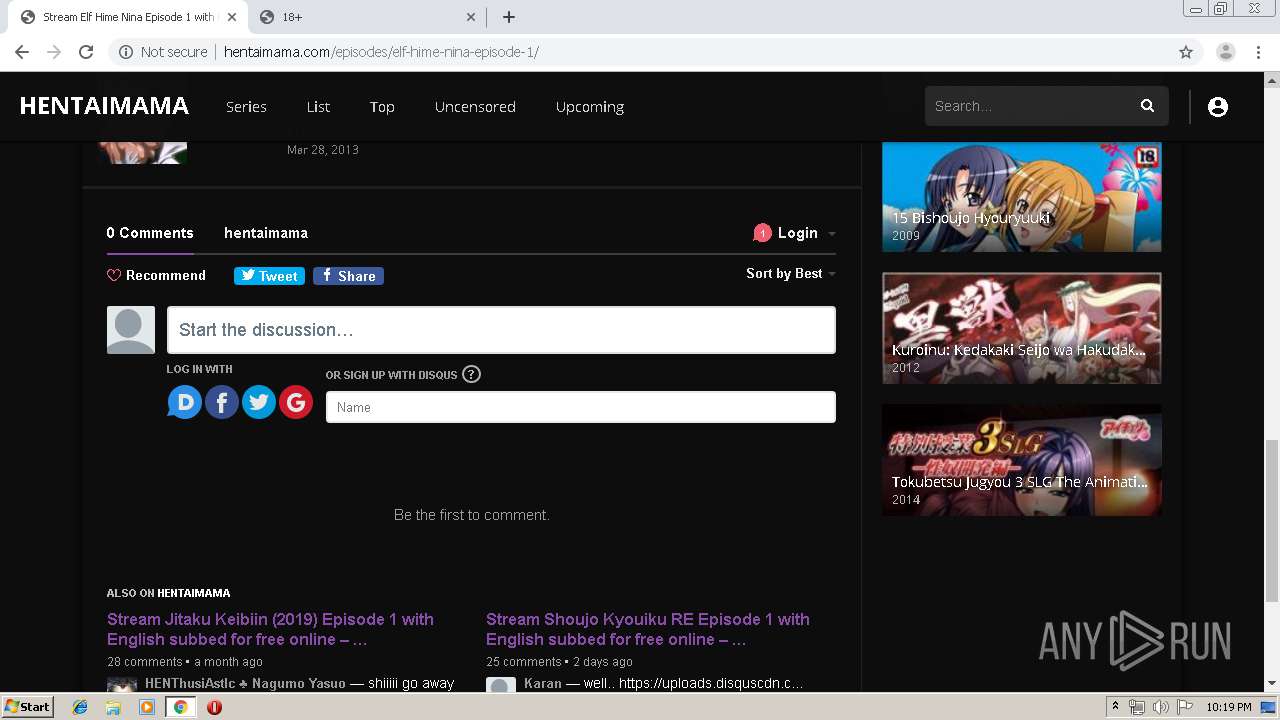Expand the Login dropdown

pyautogui.click(x=805, y=233)
